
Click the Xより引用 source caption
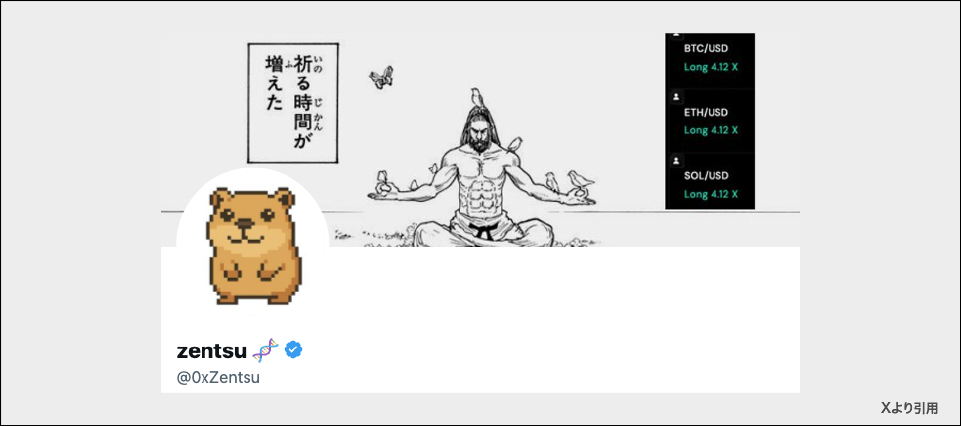(910, 407)
